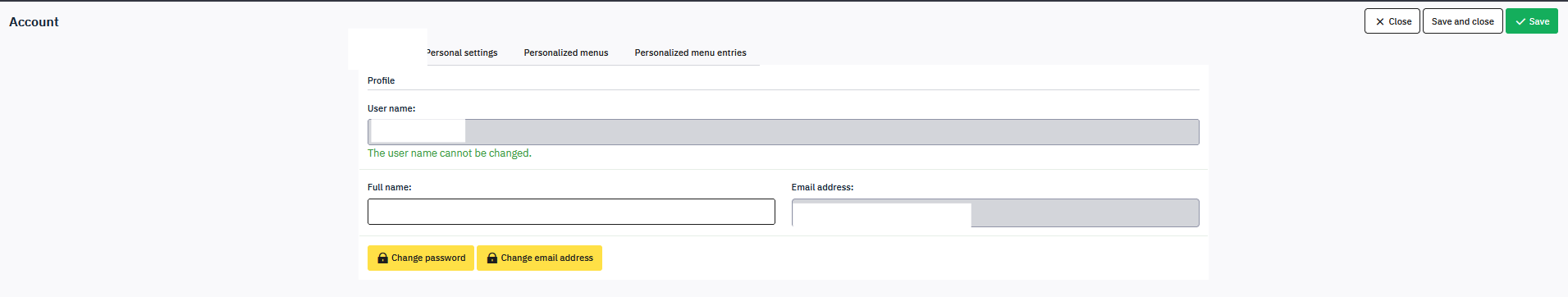Click the Account page heading
The height and width of the screenshot is (297, 1568).
click(34, 22)
